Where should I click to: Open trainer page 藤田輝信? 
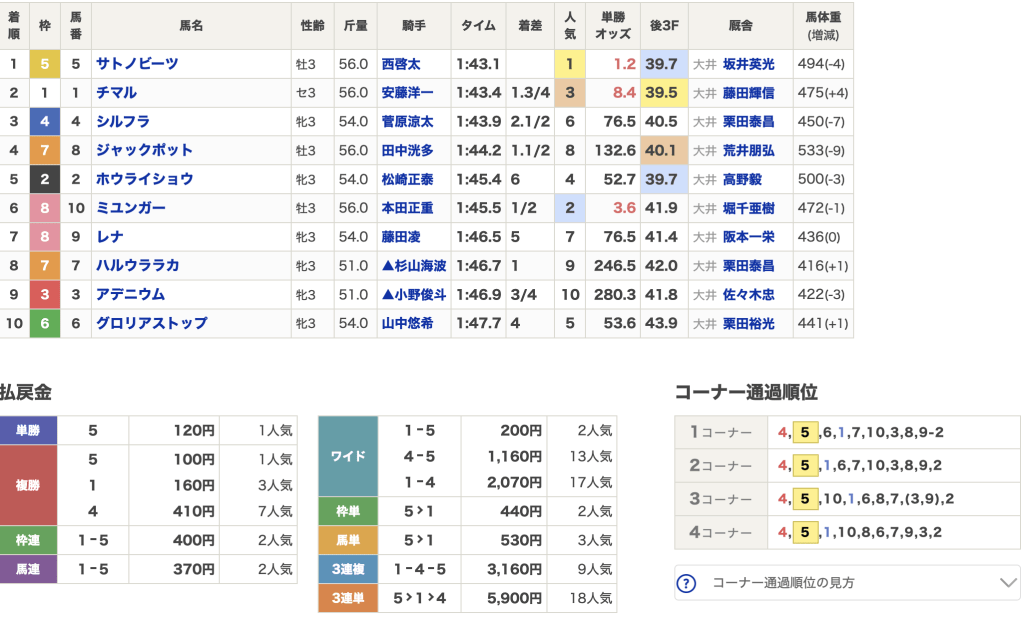click(x=748, y=93)
